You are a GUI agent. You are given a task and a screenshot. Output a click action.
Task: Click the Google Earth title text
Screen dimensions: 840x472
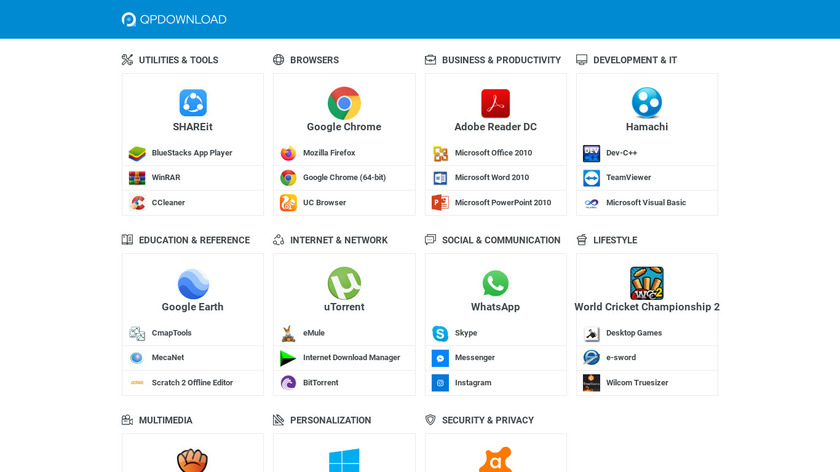click(193, 307)
